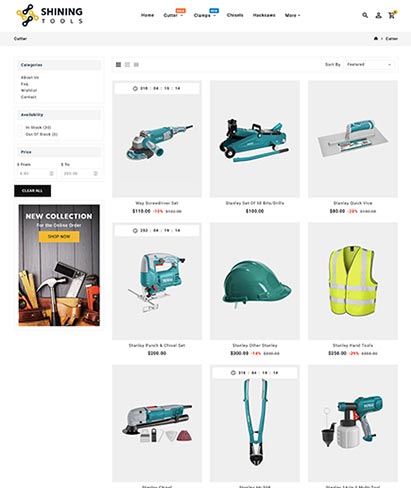
Task: Click Shop Now on New Collection banner
Action: (x=59, y=237)
